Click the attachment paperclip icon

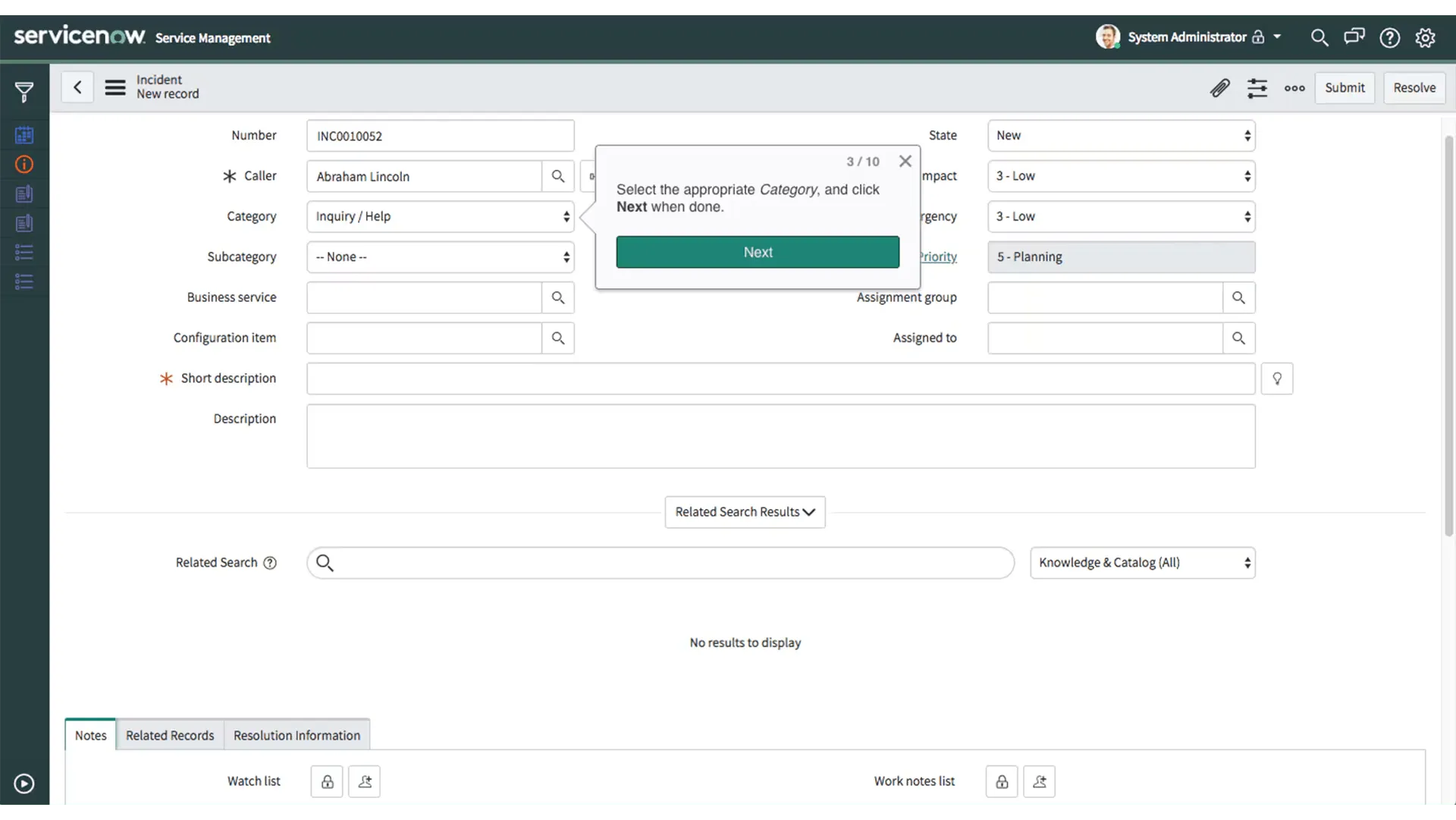click(1219, 88)
